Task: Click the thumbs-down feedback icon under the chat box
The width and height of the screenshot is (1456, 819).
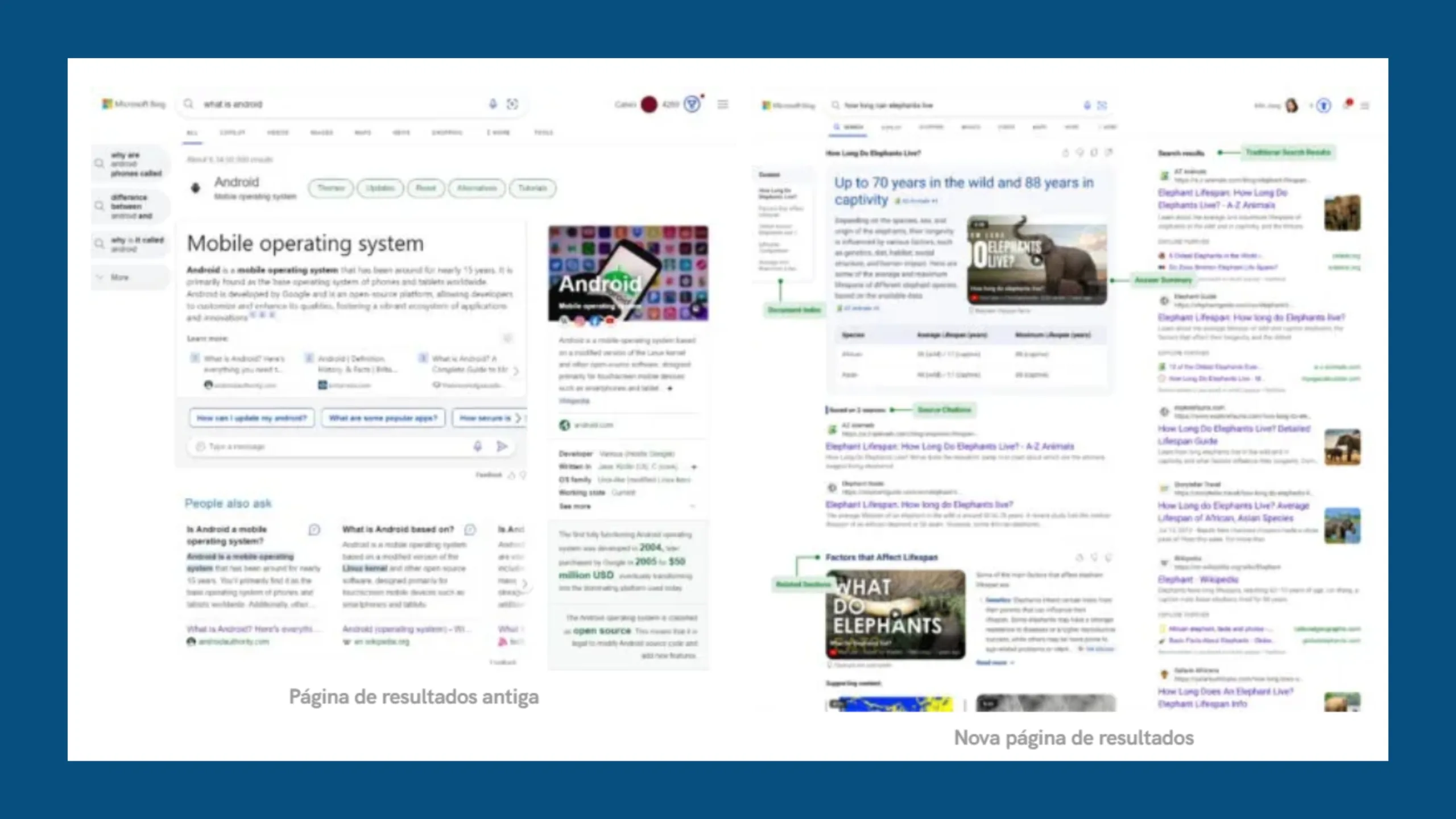Action: click(x=523, y=475)
